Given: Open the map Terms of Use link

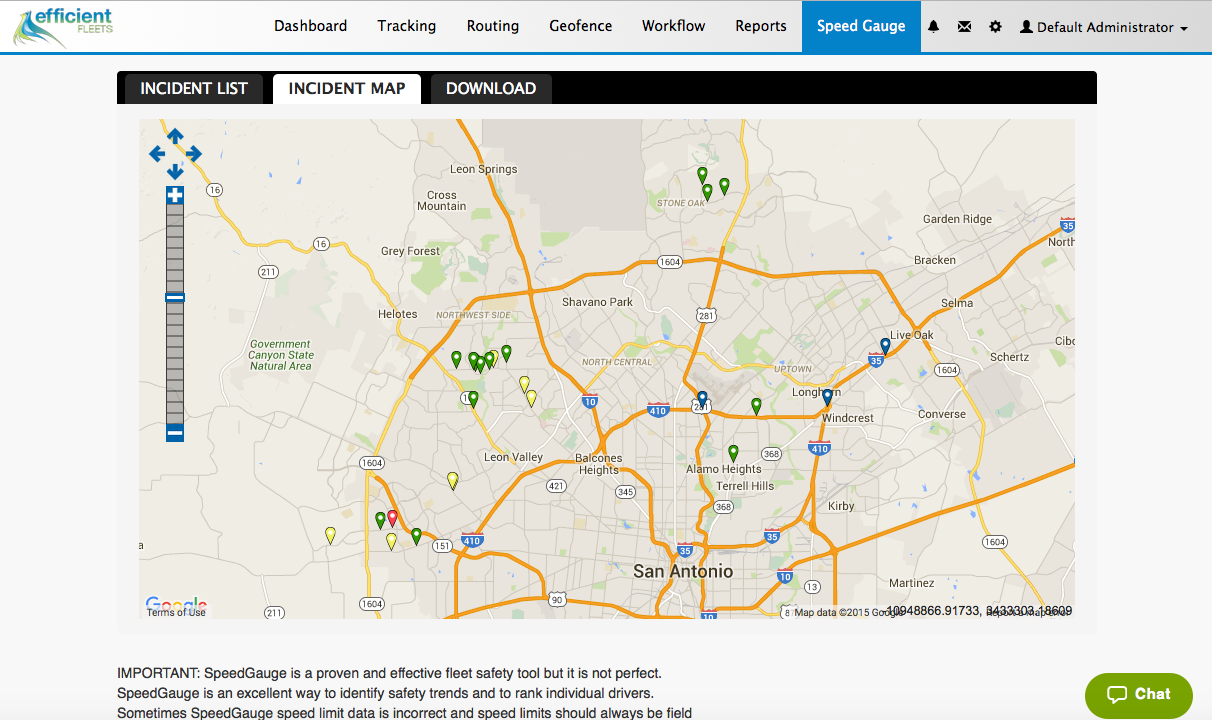Looking at the screenshot, I should coord(176,612).
